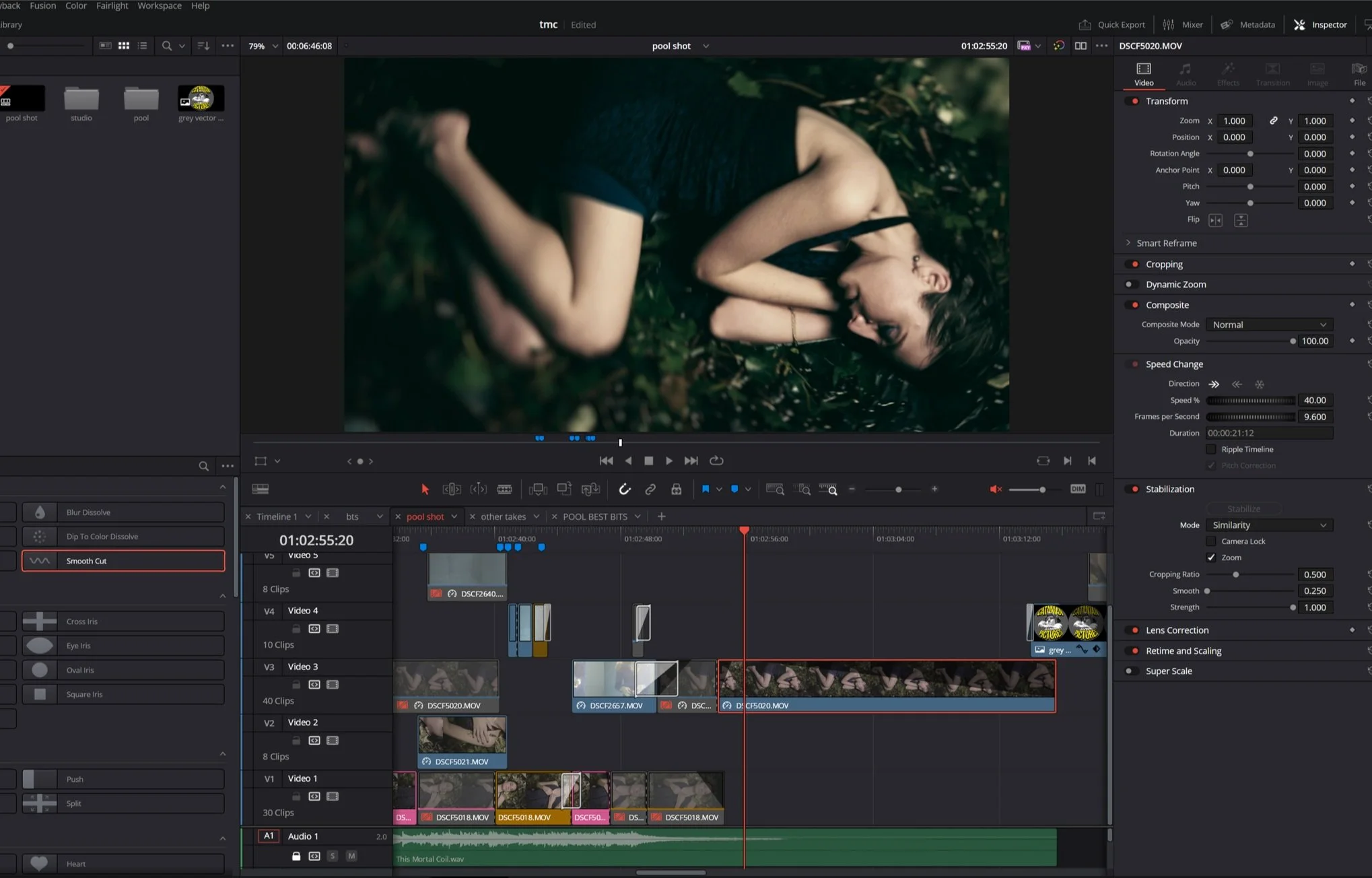The width and height of the screenshot is (1372, 878).
Task: Enable the Ripple Timeline checkbox
Action: pos(1211,449)
